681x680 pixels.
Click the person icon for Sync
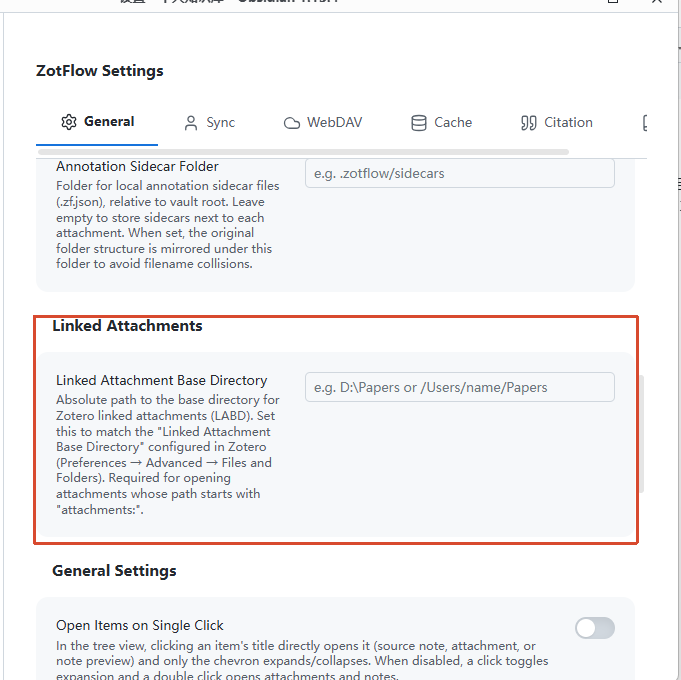click(x=191, y=123)
